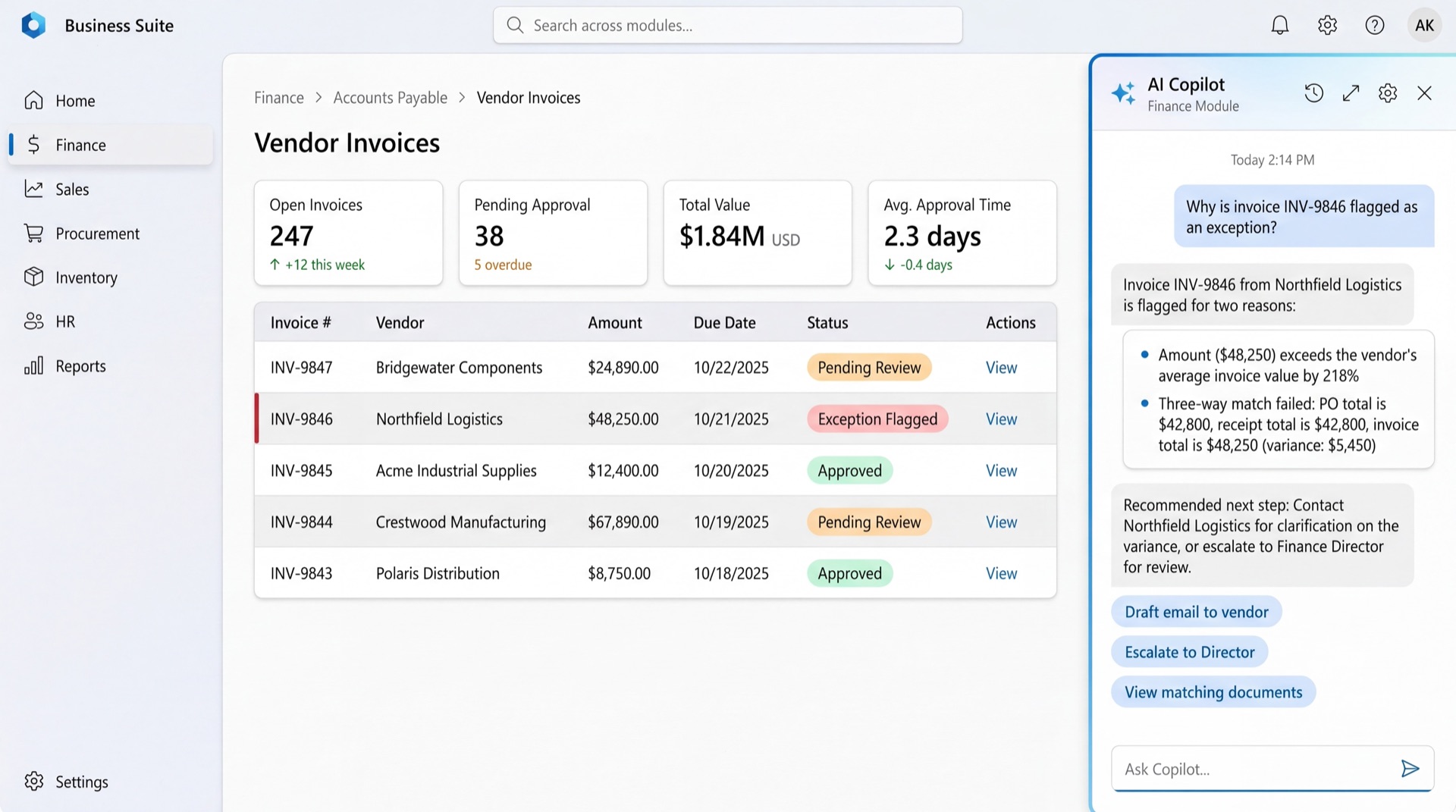Expand the AI Copilot panel

(x=1351, y=93)
